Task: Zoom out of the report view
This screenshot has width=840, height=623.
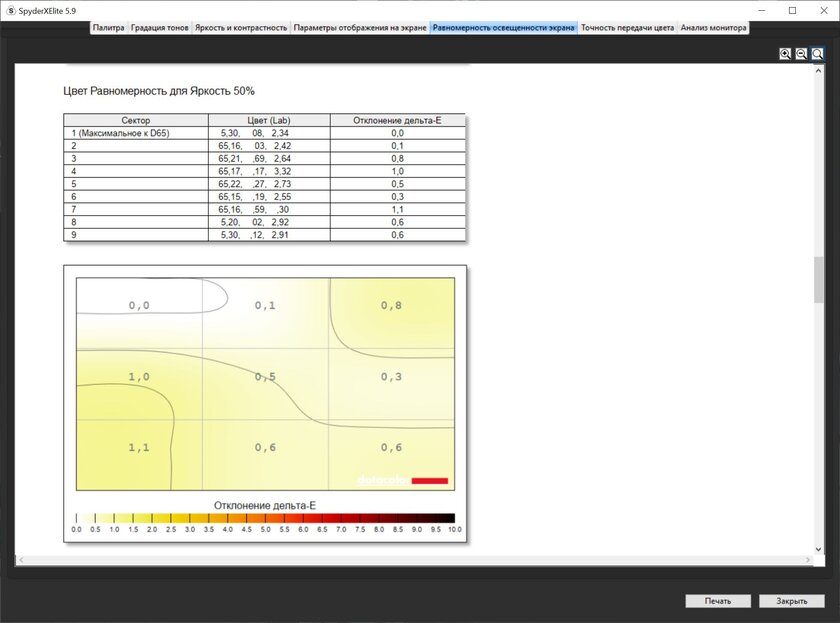Action: [801, 54]
